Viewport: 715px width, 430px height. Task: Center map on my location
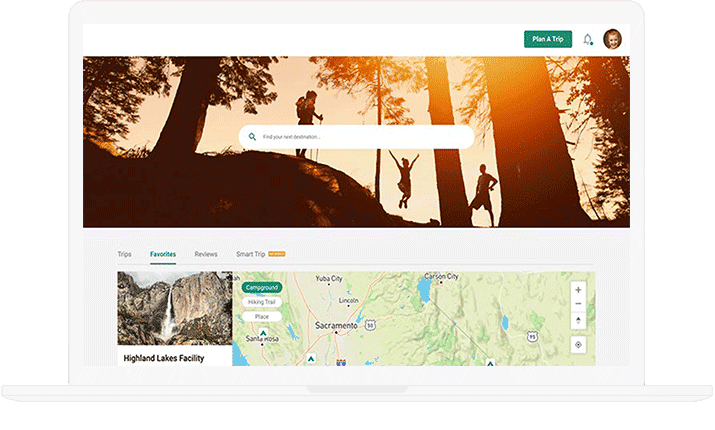[578, 345]
